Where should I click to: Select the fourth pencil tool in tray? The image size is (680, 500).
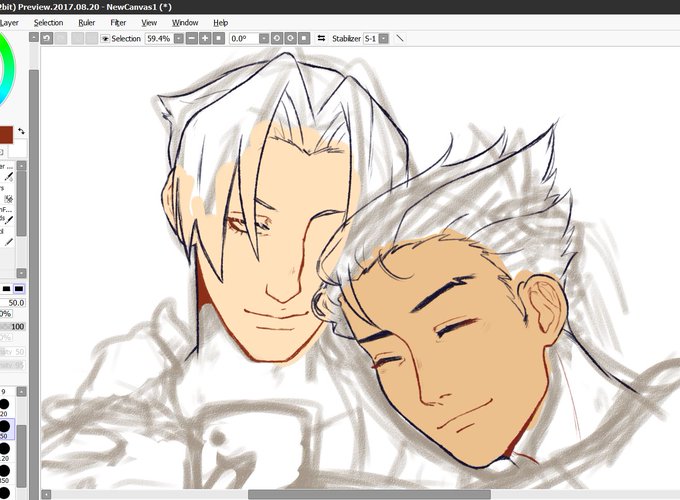8,242
